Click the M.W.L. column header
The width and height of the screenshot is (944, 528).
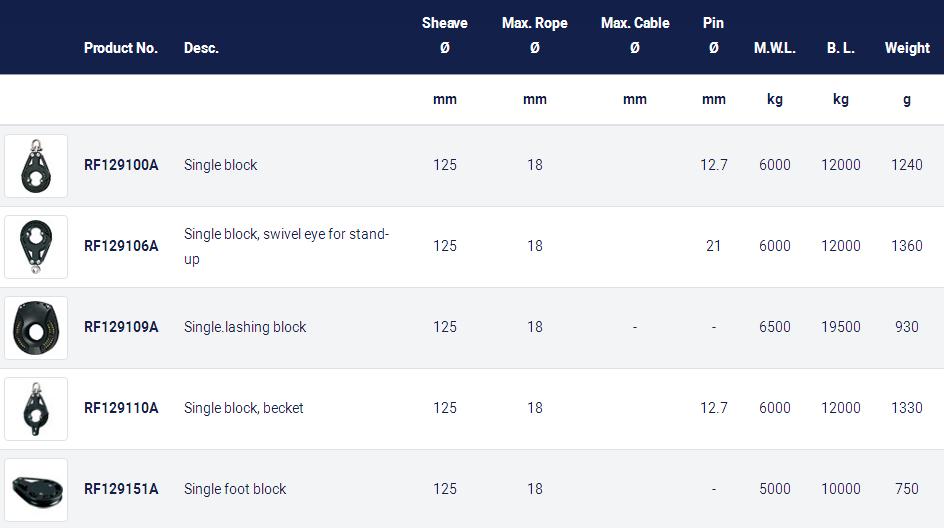click(775, 48)
